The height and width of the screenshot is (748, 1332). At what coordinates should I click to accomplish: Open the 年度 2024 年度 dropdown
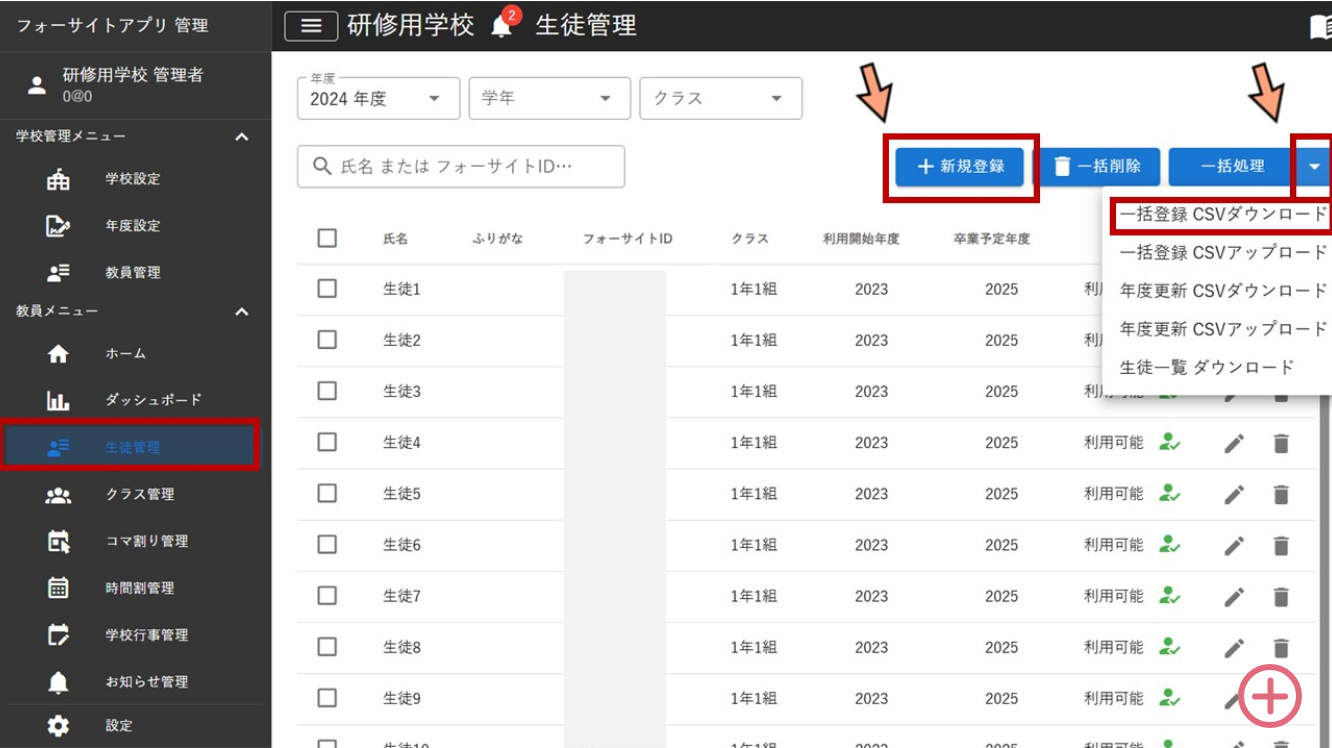378,98
